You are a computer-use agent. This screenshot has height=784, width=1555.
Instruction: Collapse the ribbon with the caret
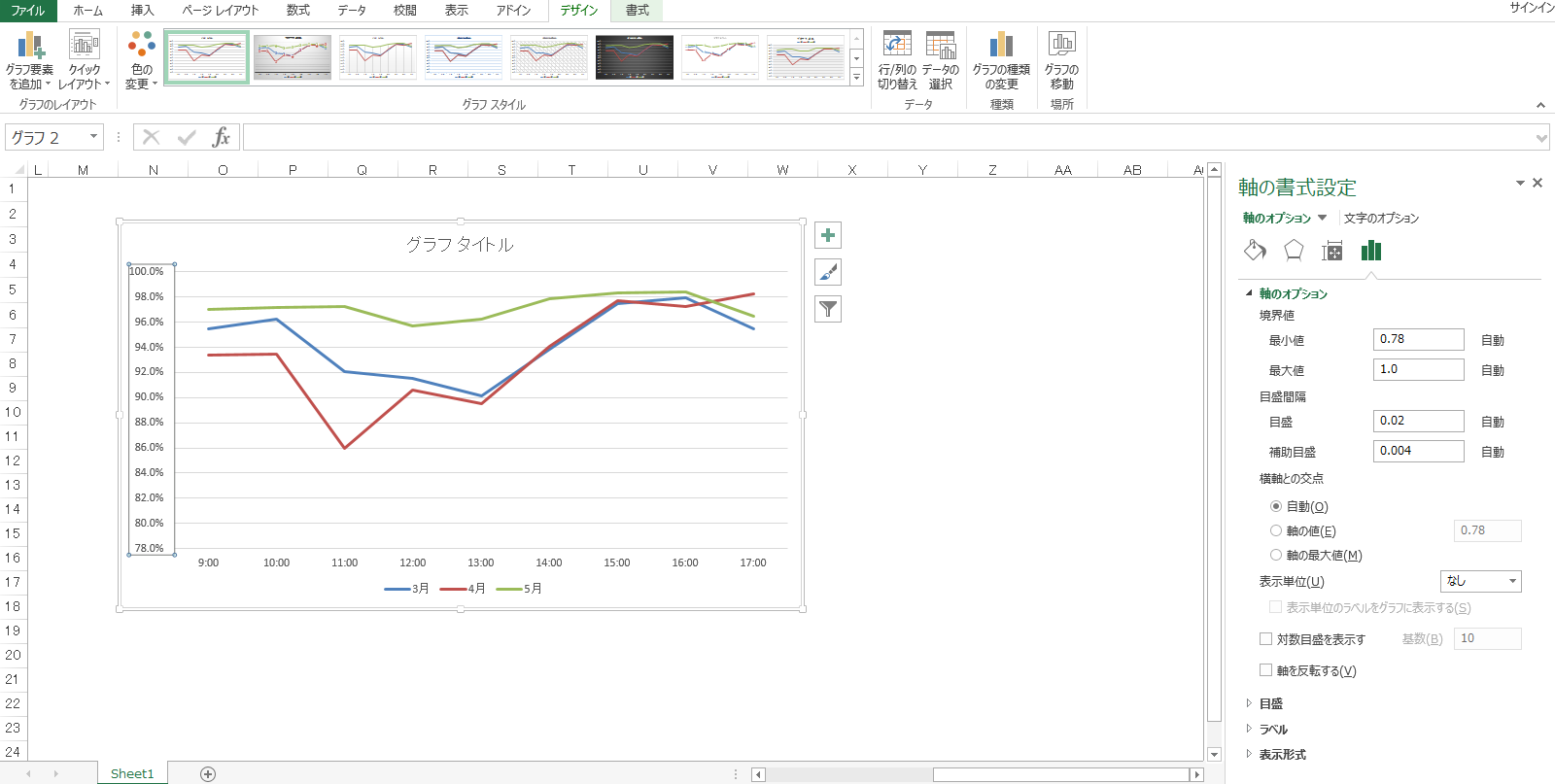tap(1540, 105)
